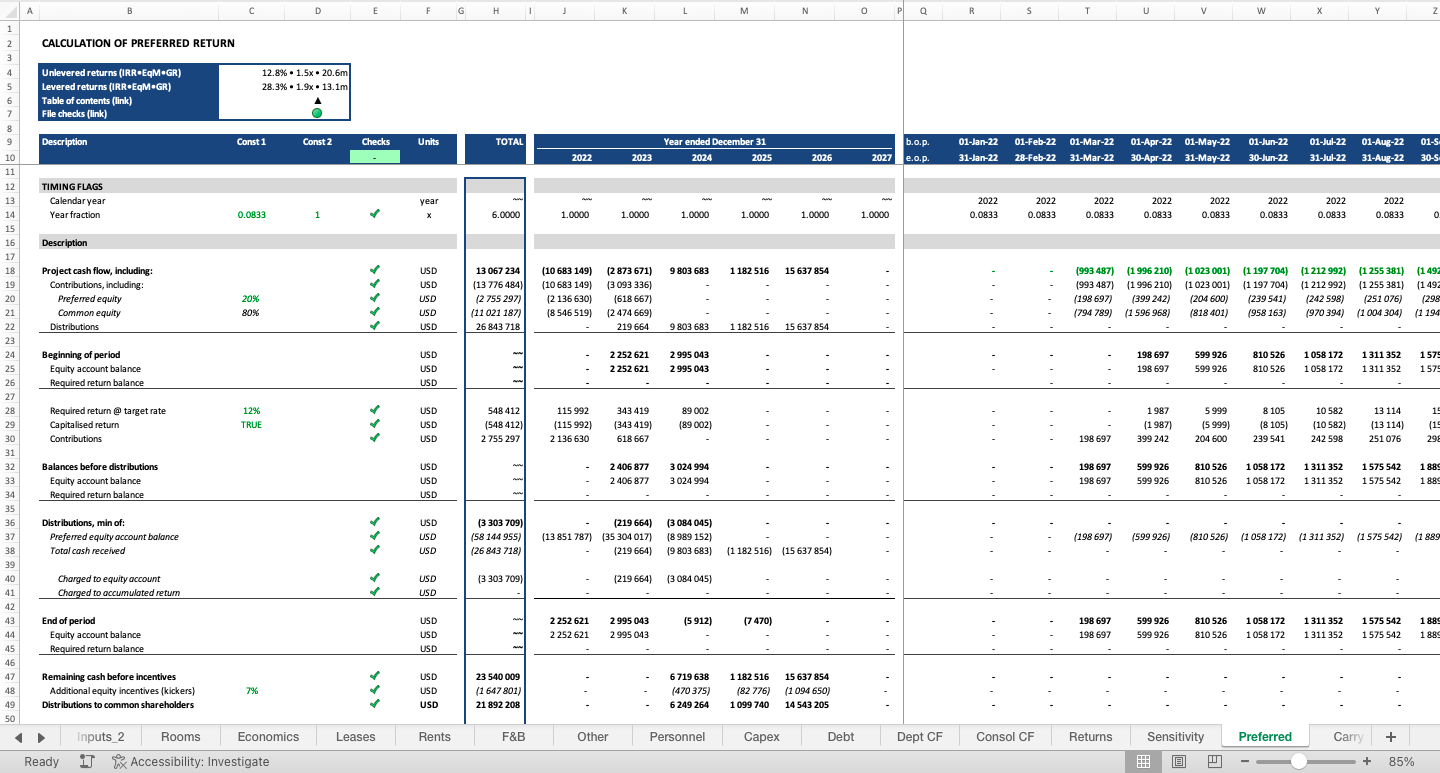Open the Sensitivity sheet tab
The width and height of the screenshot is (1440, 773).
(x=1176, y=737)
